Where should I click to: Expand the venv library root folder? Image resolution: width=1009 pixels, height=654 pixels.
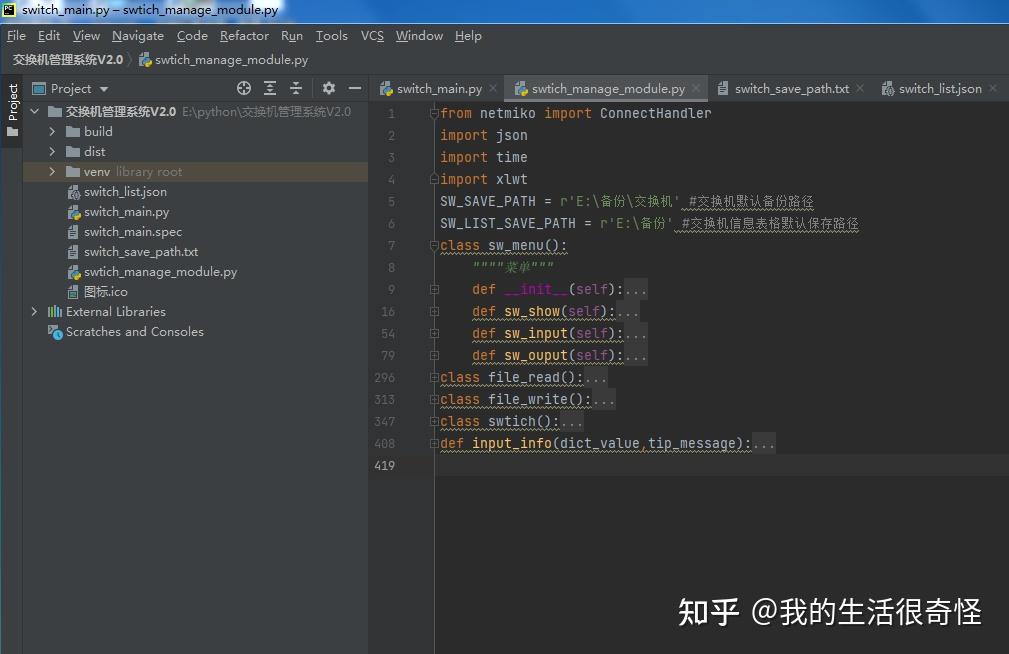click(52, 172)
